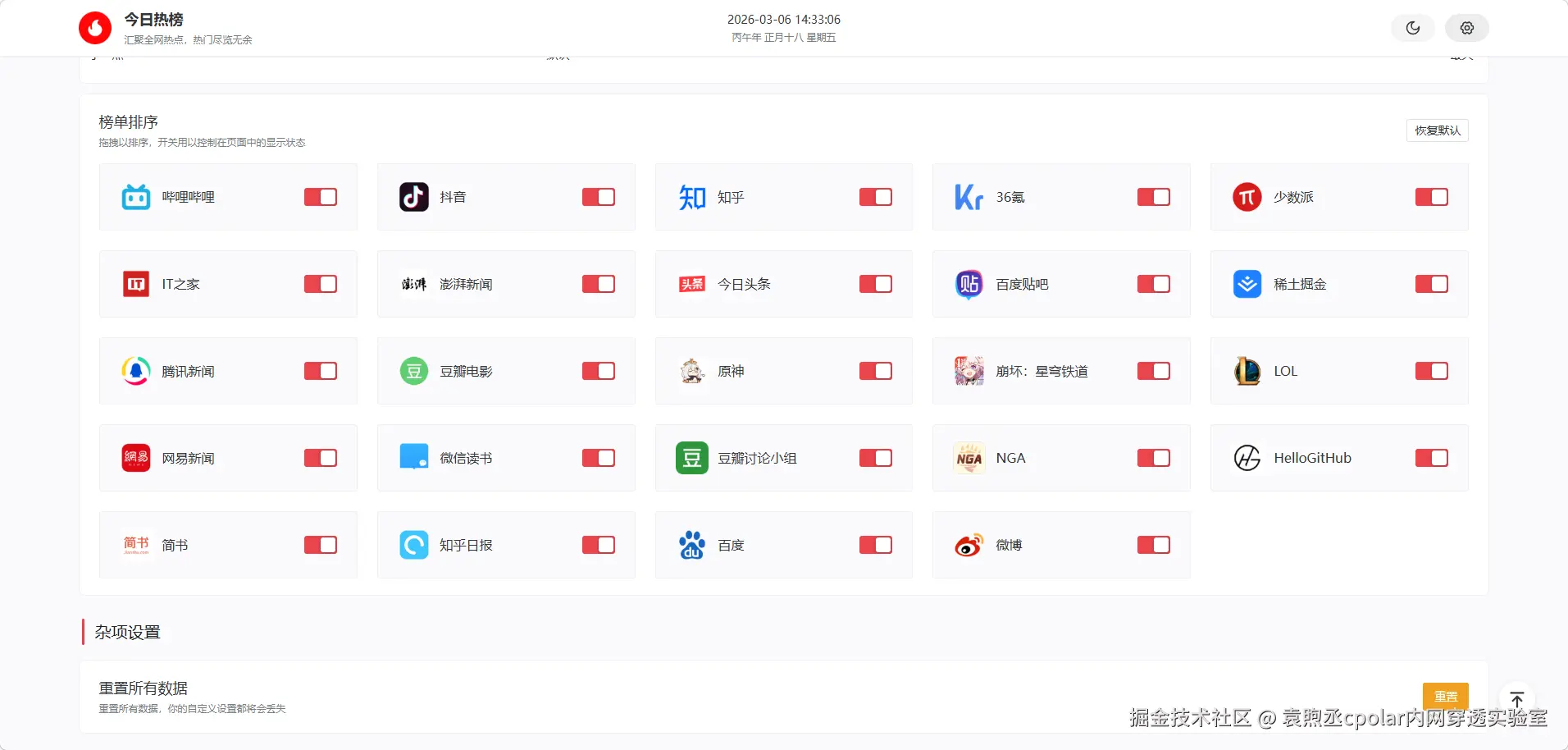Click the 36氪 Kr icon

969,197
